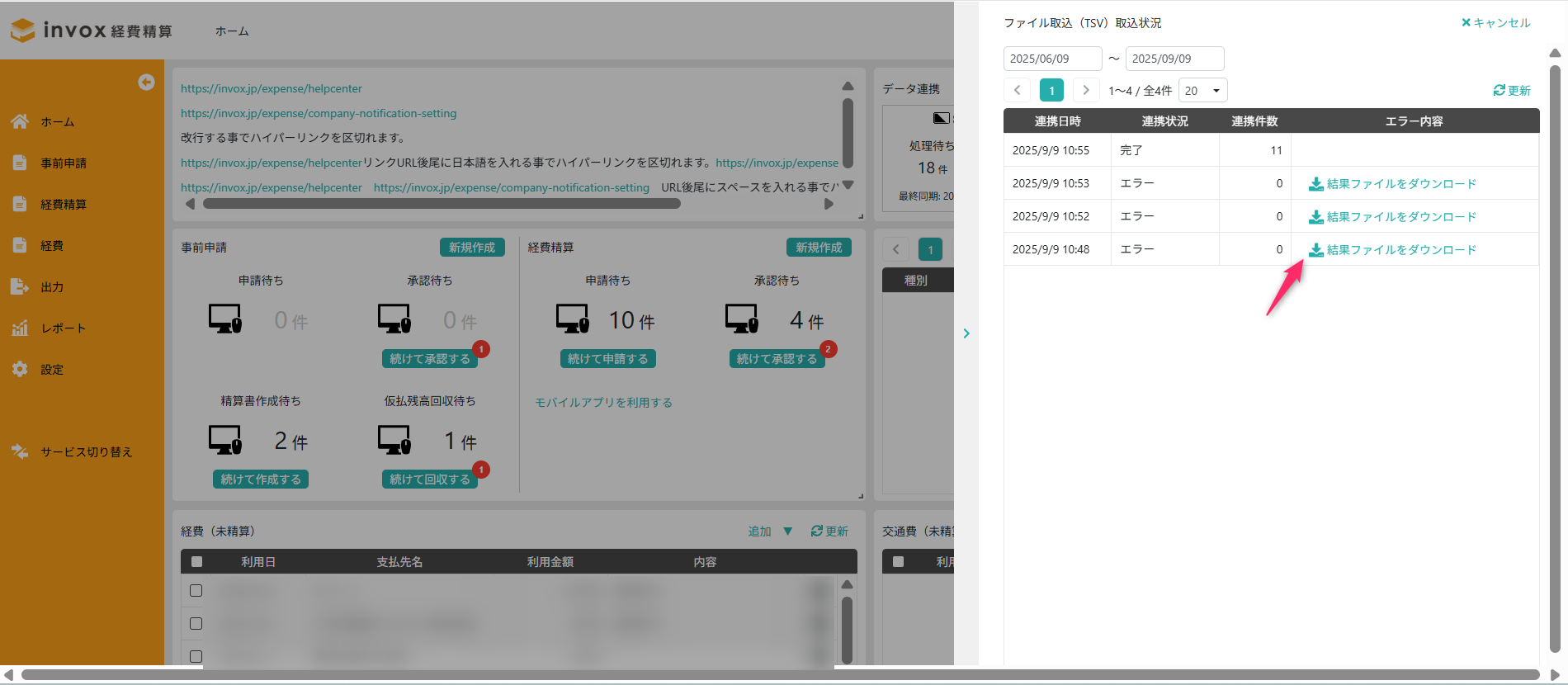Screen dimensions: 1568x685
Task: Open the 事前申請 sidebar menu item
Action: [64, 163]
